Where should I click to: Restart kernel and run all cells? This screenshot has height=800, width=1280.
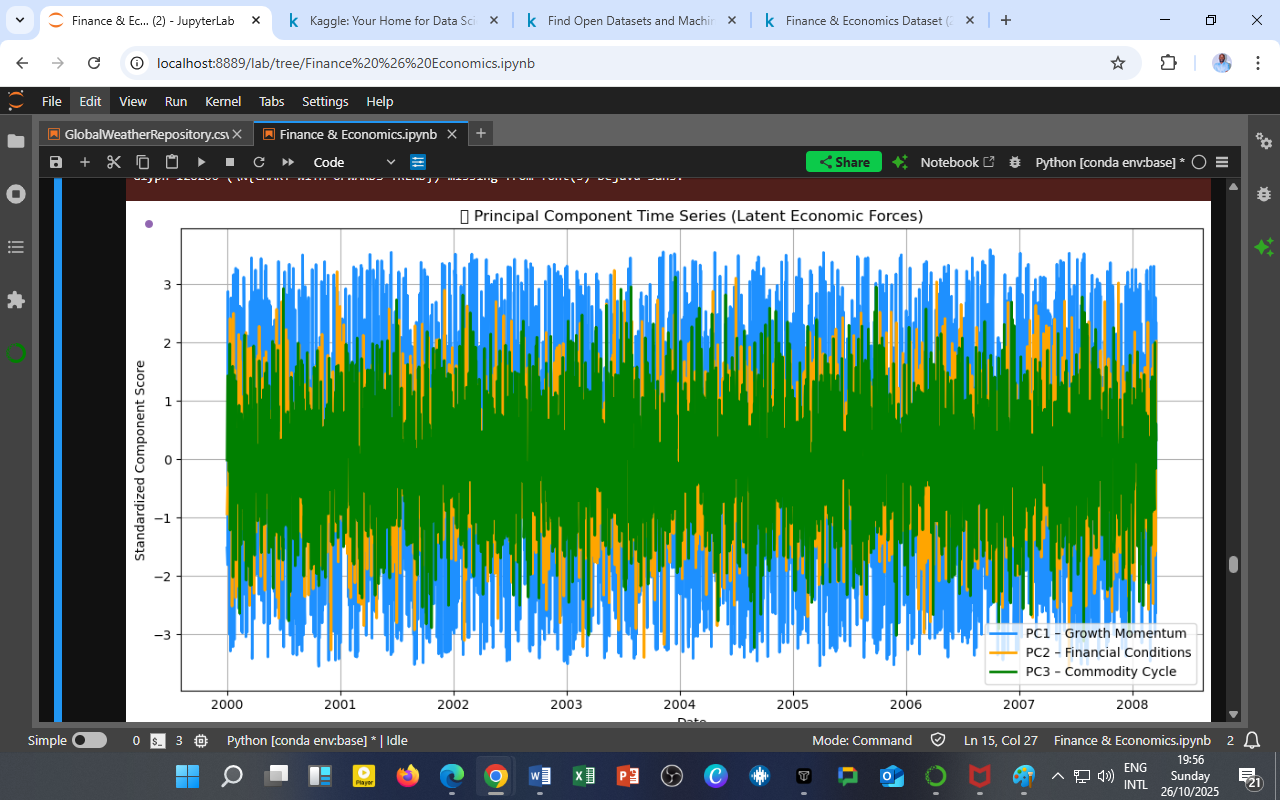(288, 162)
